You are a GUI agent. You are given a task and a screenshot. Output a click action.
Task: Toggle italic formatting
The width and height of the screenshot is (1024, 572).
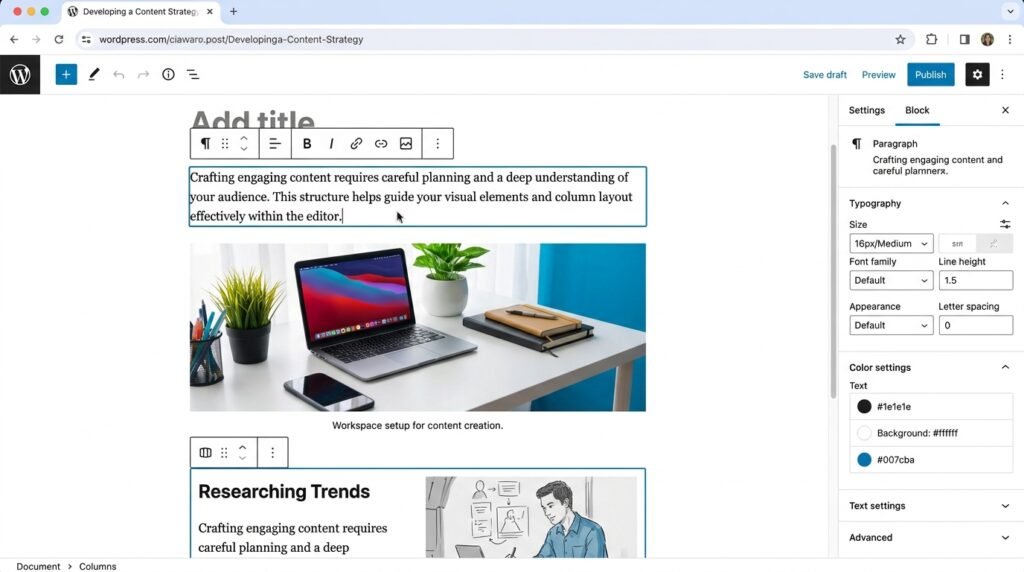tap(331, 144)
